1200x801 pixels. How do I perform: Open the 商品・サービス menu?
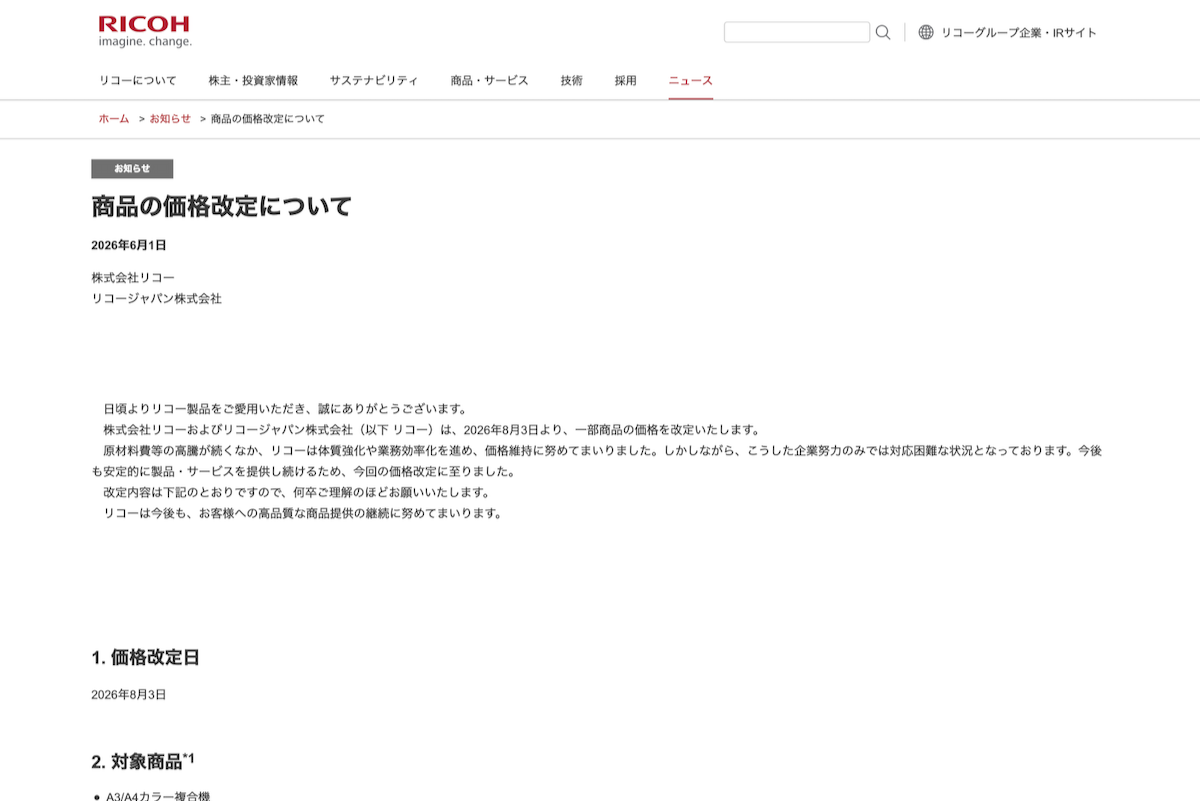(490, 81)
